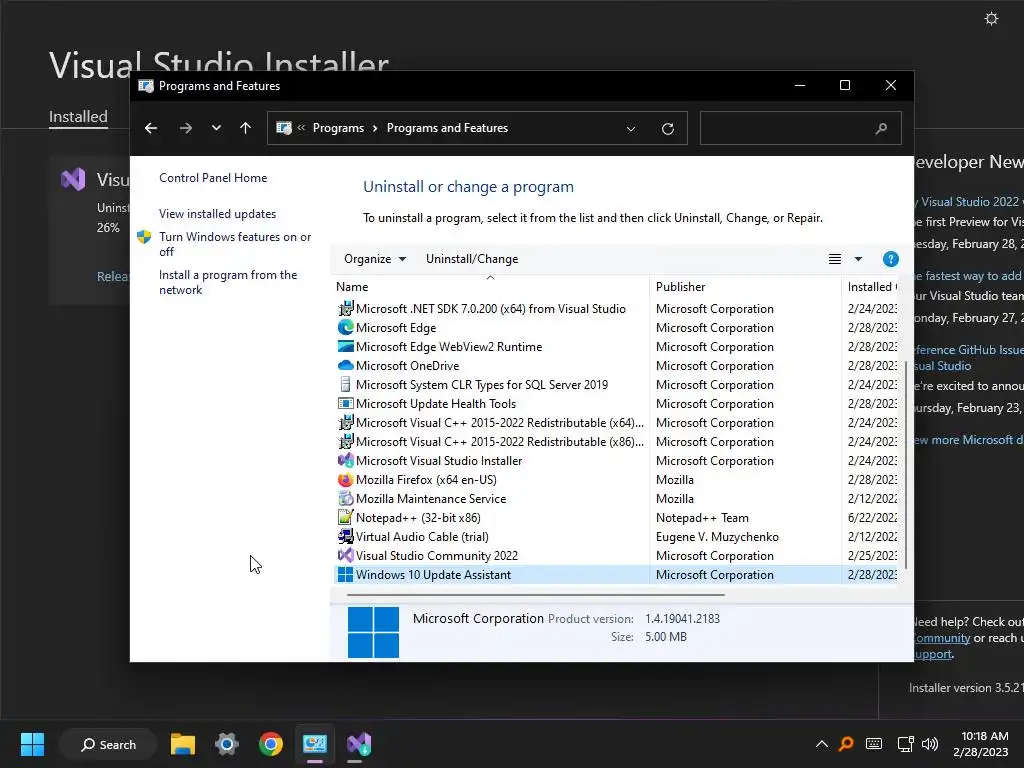Click the Visual Studio Installer list icon

345,460
